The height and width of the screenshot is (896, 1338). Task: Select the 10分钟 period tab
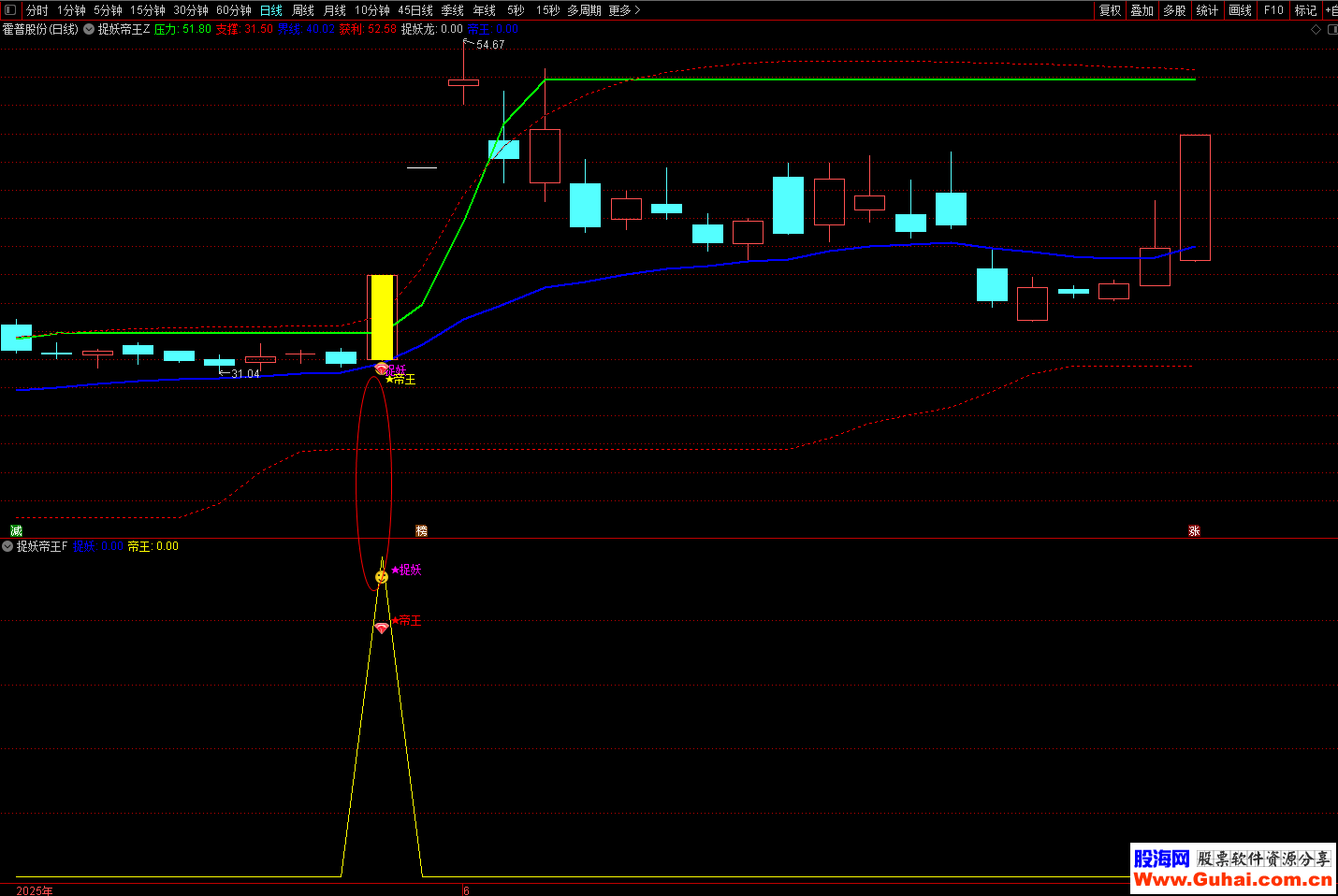point(371,10)
